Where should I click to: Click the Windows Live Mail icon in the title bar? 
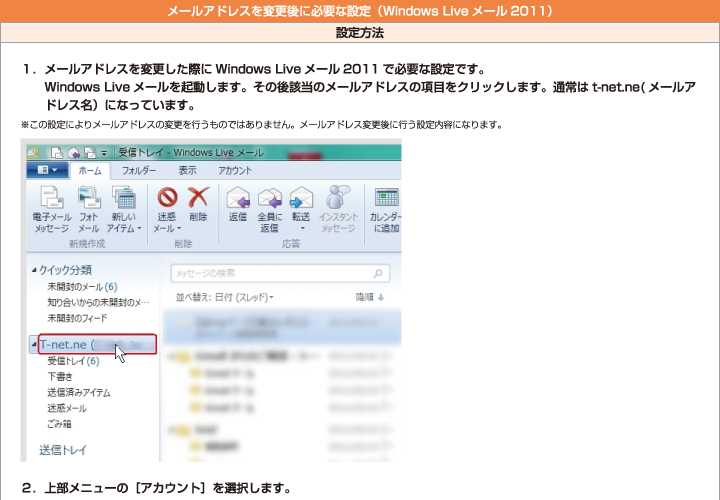[33, 152]
